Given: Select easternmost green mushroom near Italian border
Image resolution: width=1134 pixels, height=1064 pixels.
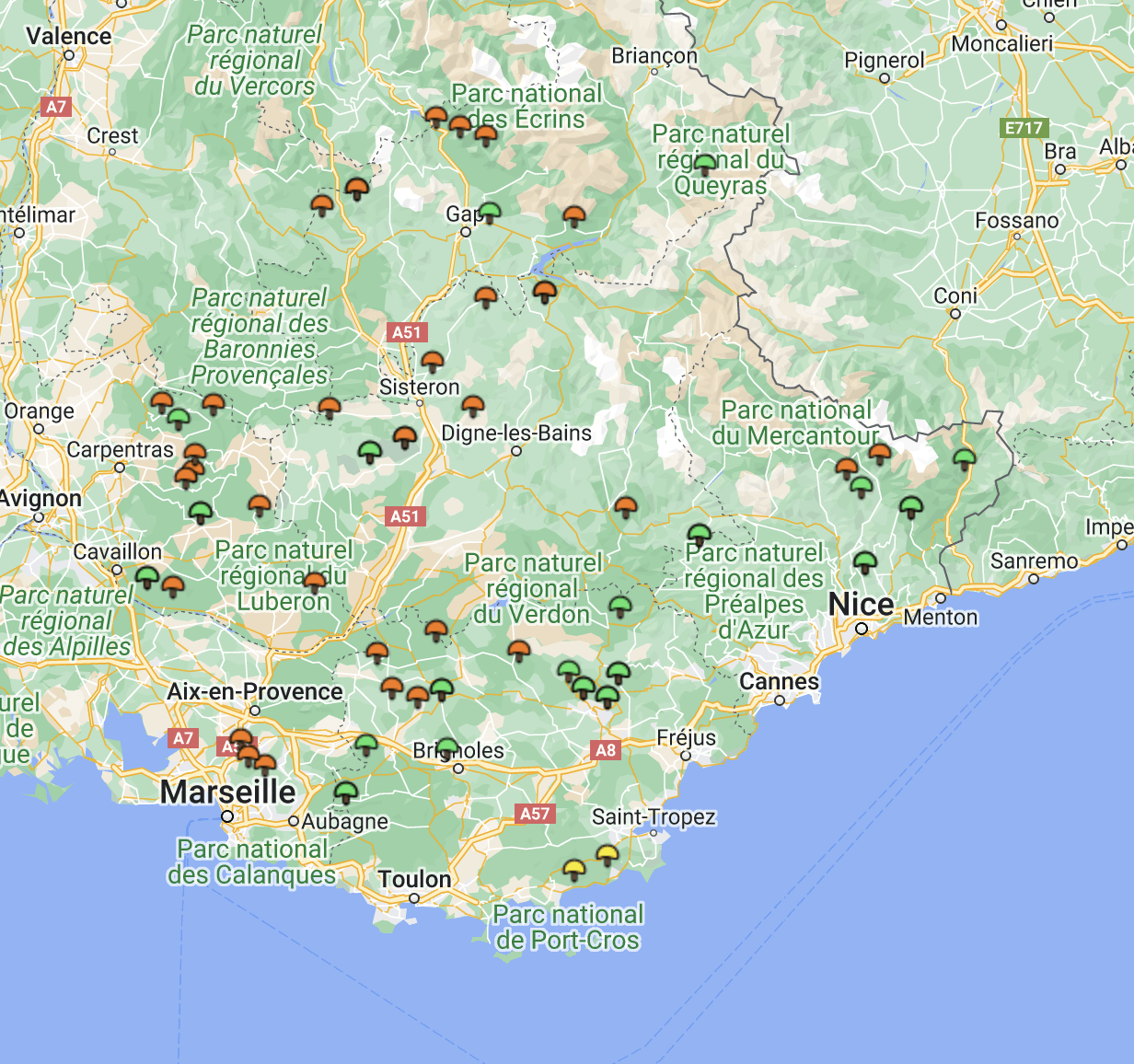Looking at the screenshot, I should pos(964,458).
